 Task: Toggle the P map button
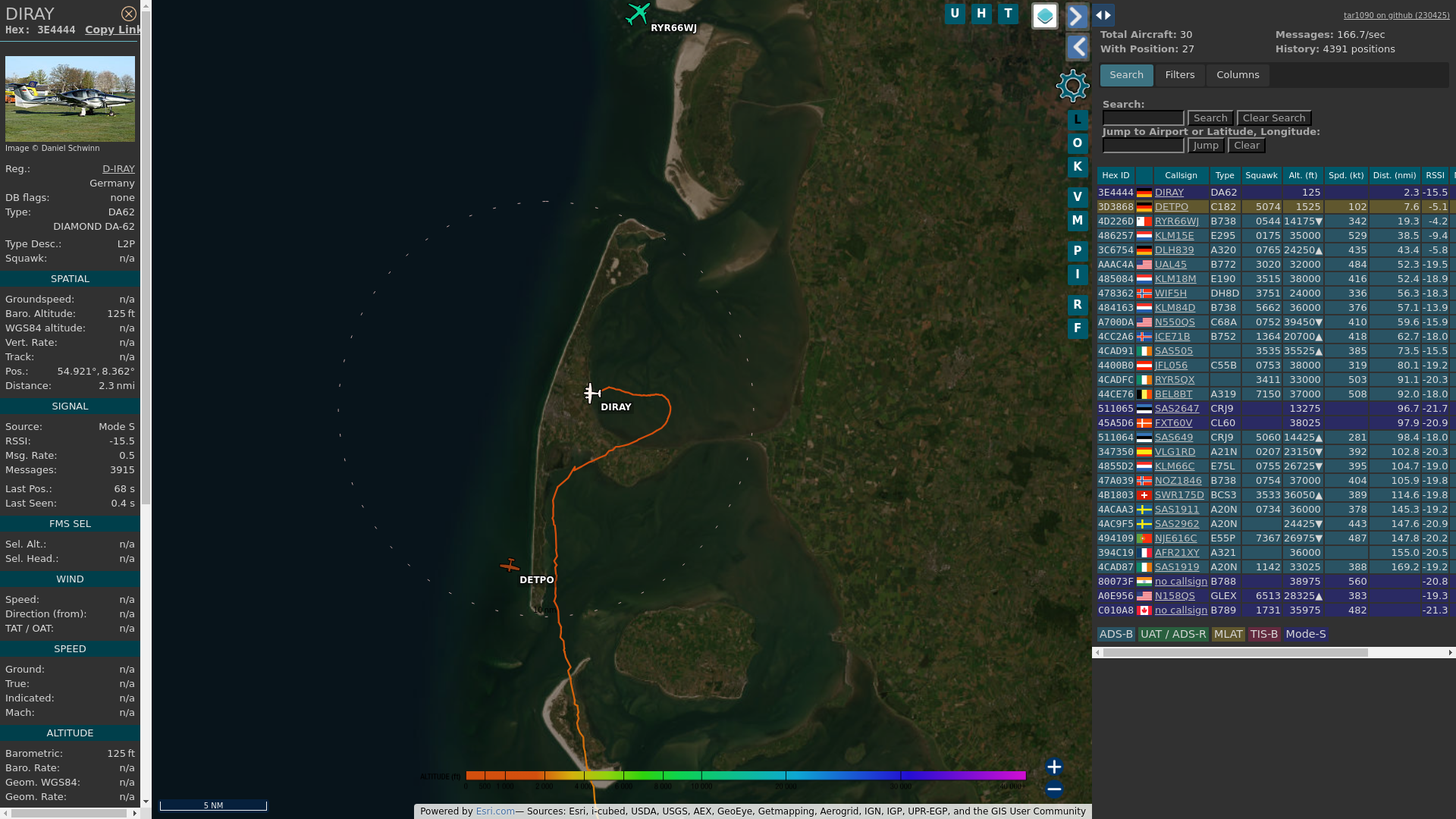[x=1078, y=251]
